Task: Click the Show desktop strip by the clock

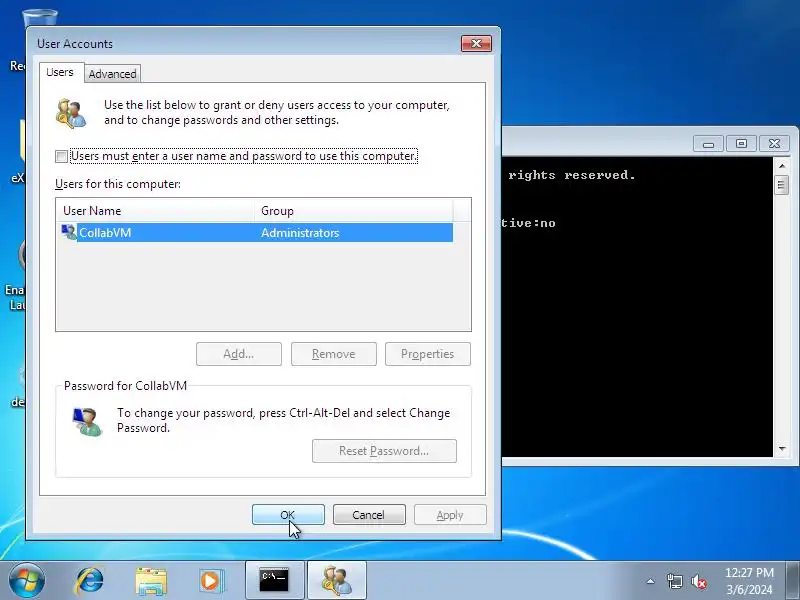Action: click(x=793, y=580)
